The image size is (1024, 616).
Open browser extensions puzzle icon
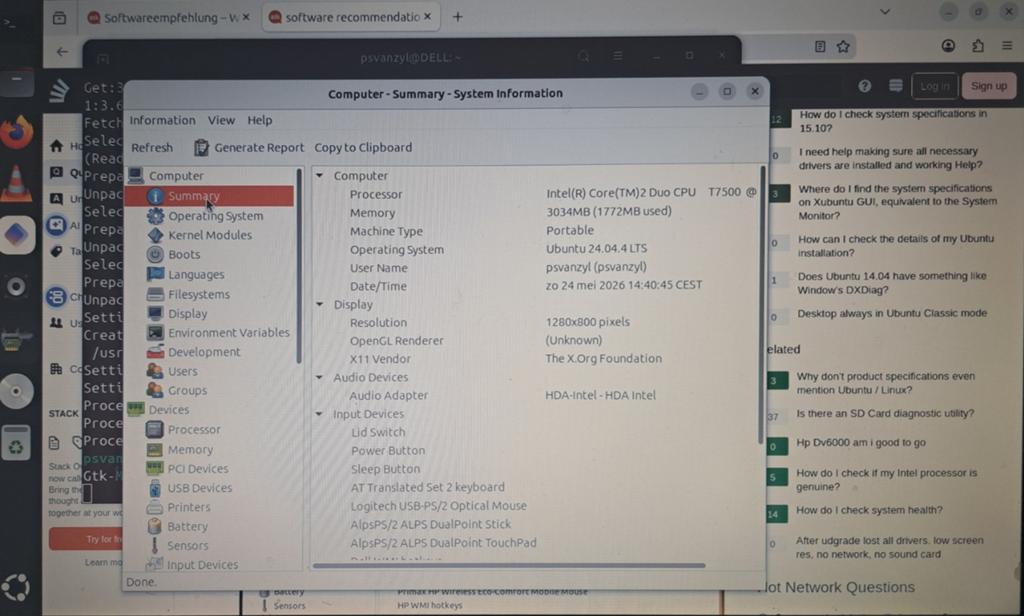click(x=978, y=46)
